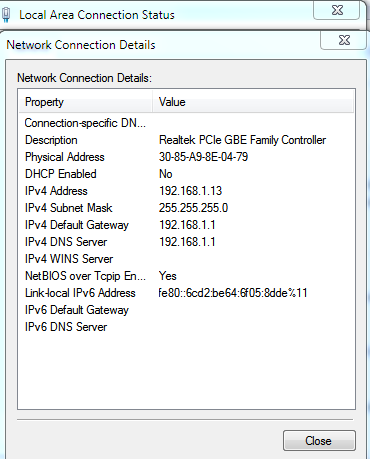The width and height of the screenshot is (370, 459).
Task: Select the IPv4 Default Gateway row
Action: pos(186,225)
